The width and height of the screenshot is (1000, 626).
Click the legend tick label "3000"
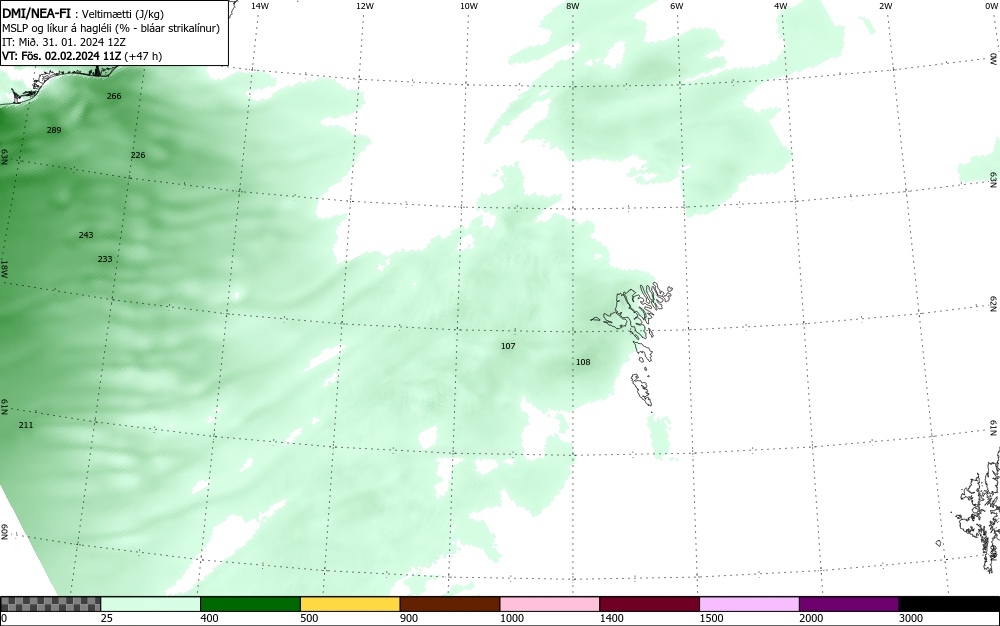[x=911, y=618]
